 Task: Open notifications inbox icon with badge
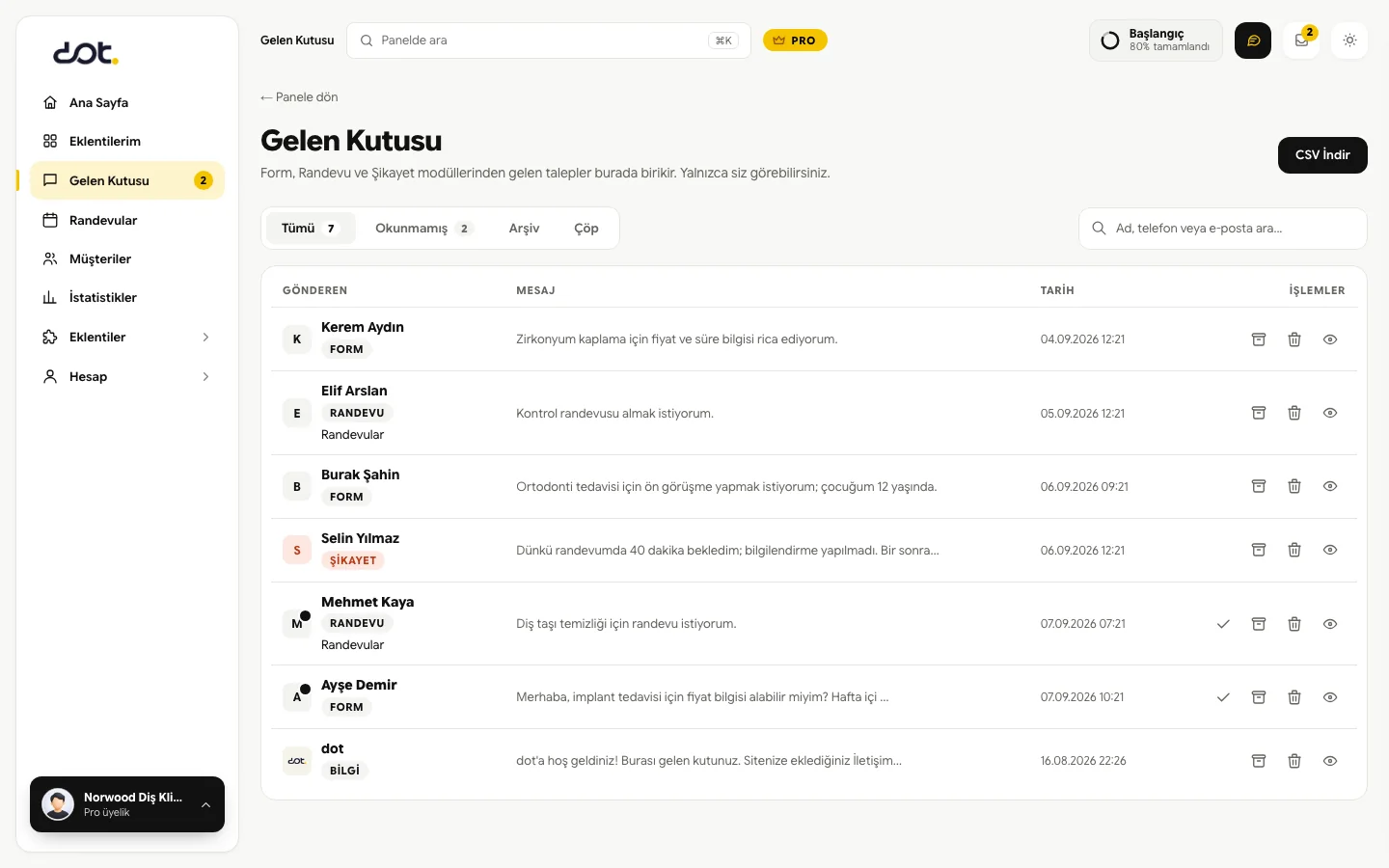tap(1301, 41)
